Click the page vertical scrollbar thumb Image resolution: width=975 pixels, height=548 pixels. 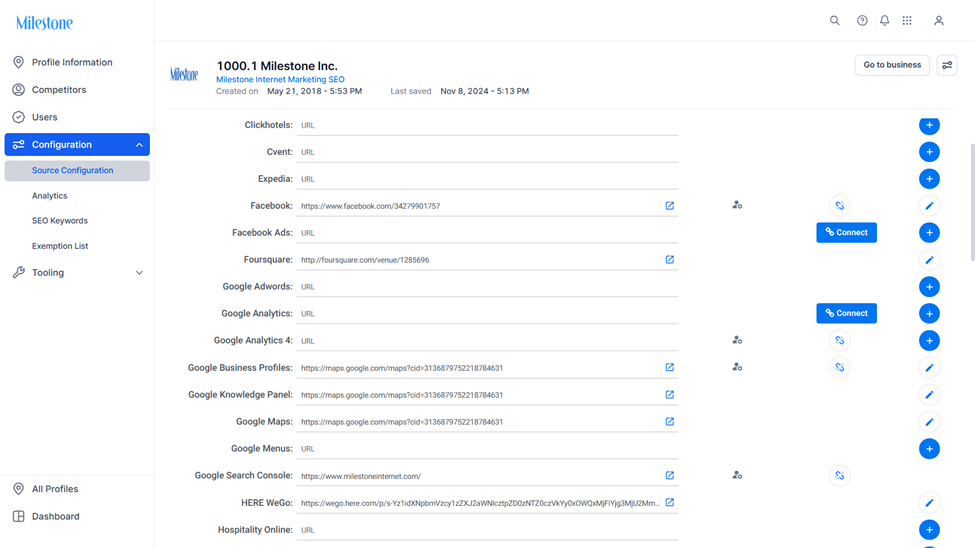click(972, 202)
